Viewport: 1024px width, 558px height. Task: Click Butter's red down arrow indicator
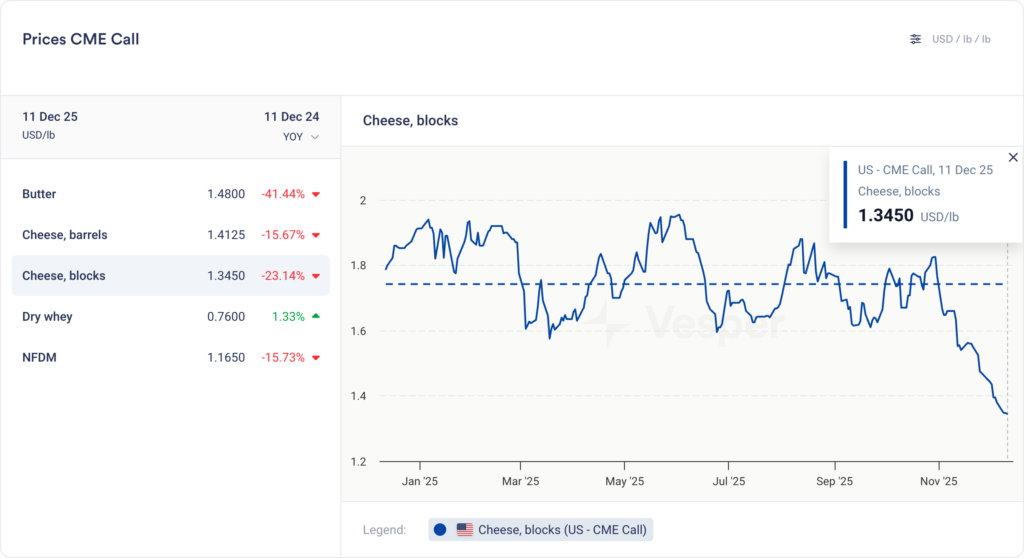(x=316, y=195)
